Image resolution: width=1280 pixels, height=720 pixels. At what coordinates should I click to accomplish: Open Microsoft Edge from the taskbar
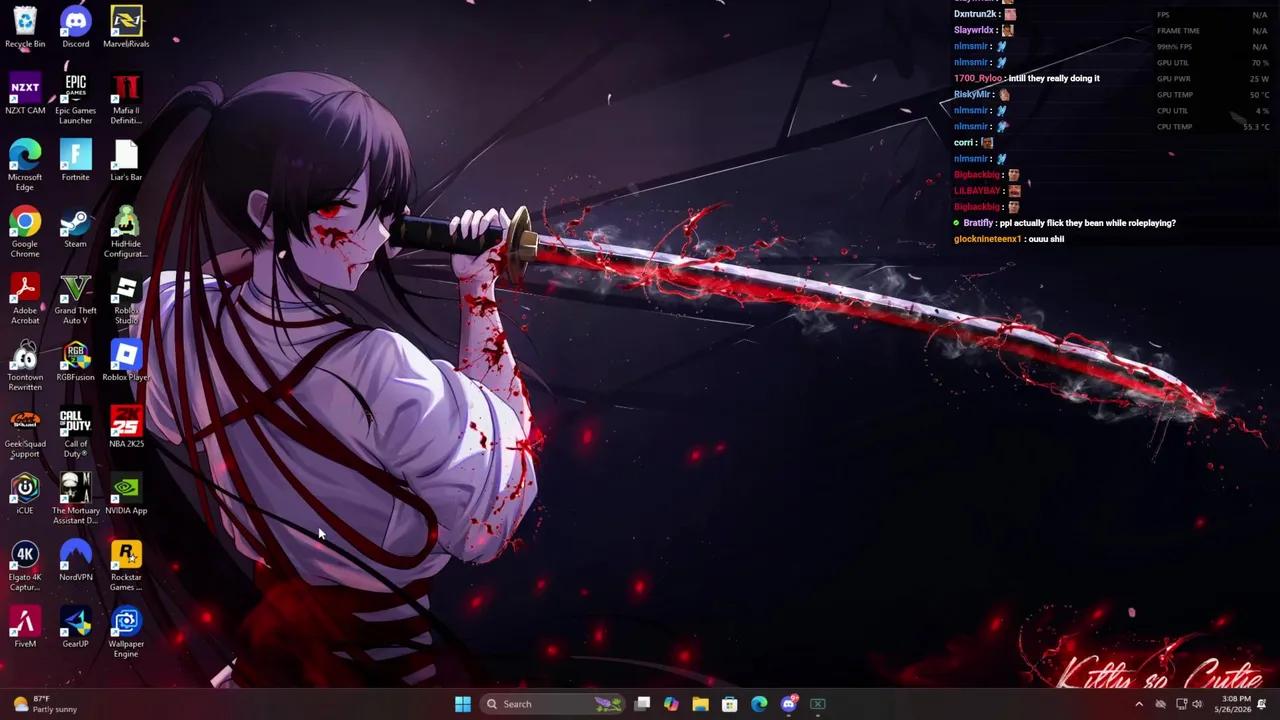(x=759, y=704)
